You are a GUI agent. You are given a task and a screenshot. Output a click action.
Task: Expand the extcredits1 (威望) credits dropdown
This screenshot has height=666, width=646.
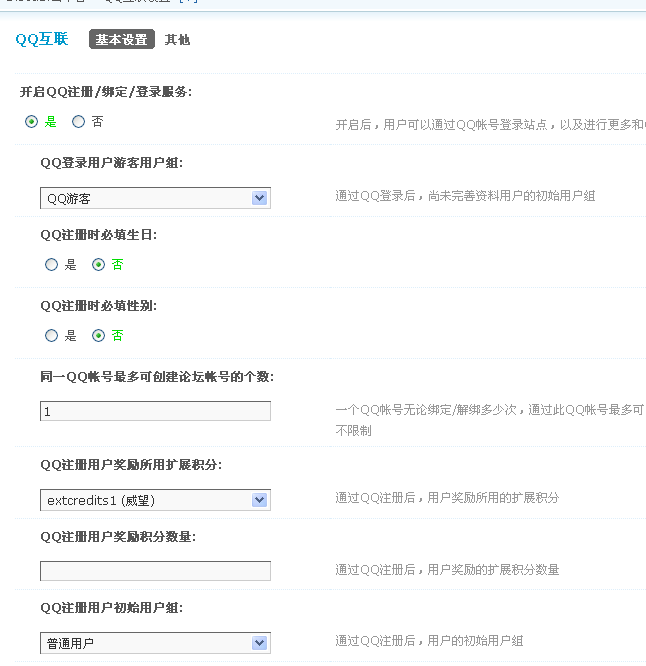point(145,500)
